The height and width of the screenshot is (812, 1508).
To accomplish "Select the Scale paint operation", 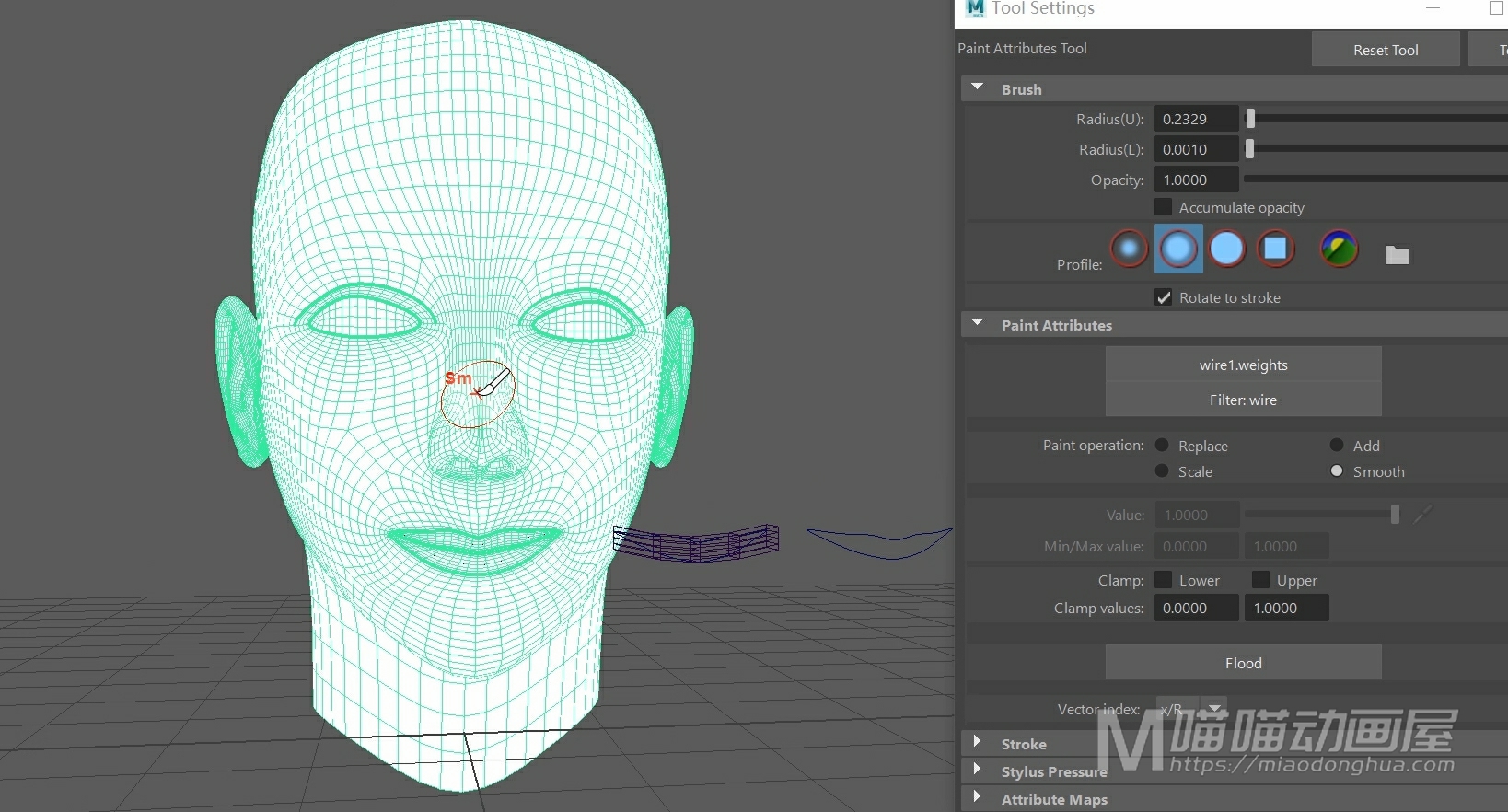I will coord(1162,471).
